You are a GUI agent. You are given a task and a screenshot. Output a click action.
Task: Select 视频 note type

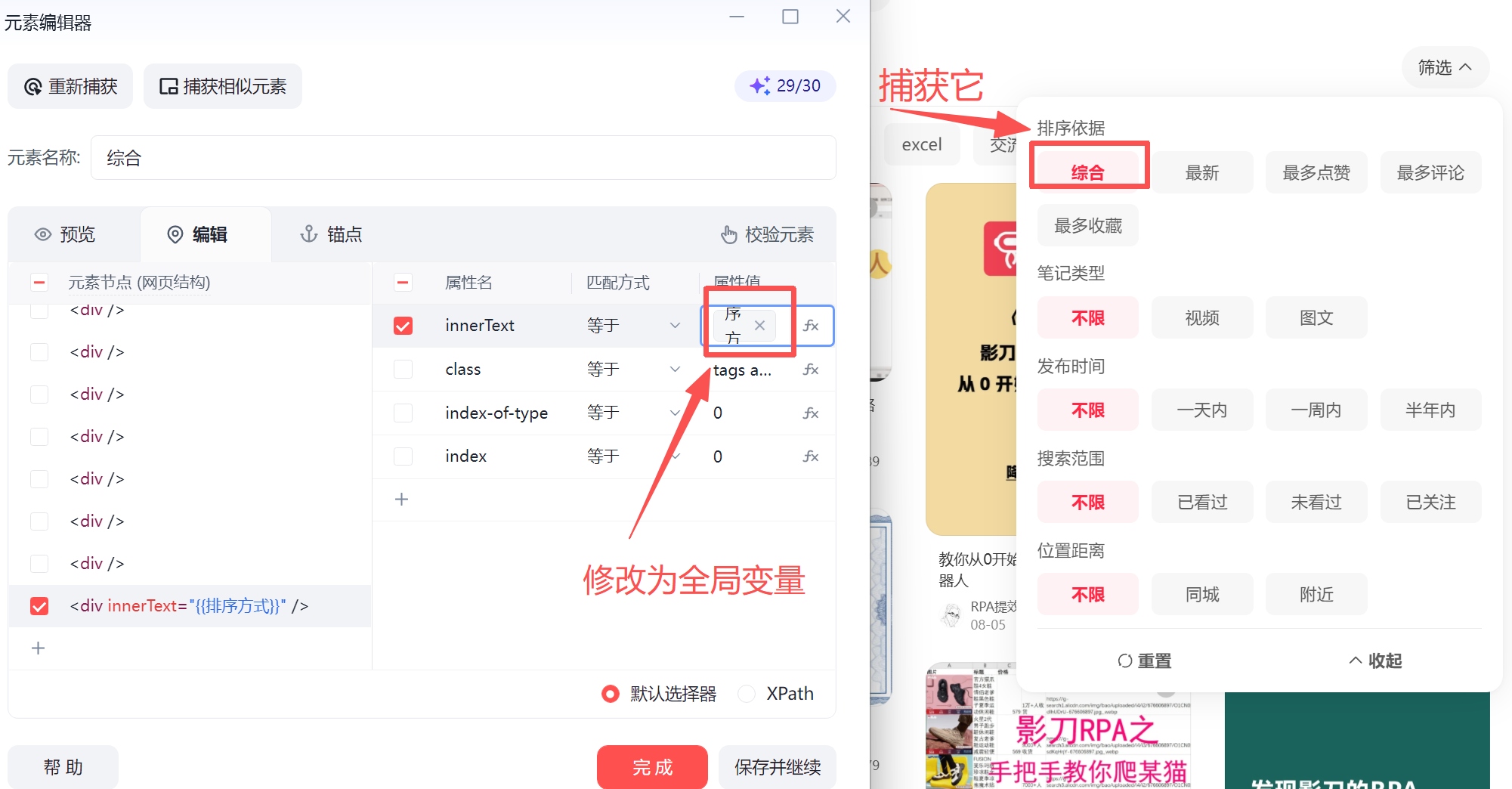click(x=1202, y=317)
